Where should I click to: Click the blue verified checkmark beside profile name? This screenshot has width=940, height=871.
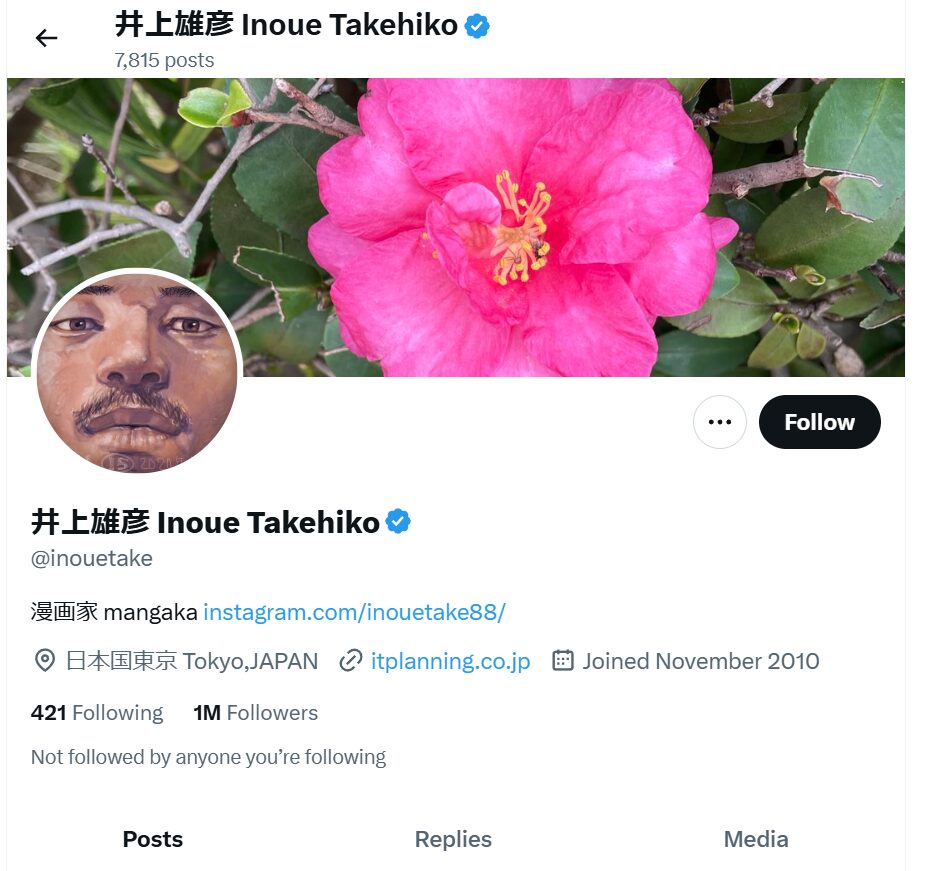pyautogui.click(x=398, y=522)
